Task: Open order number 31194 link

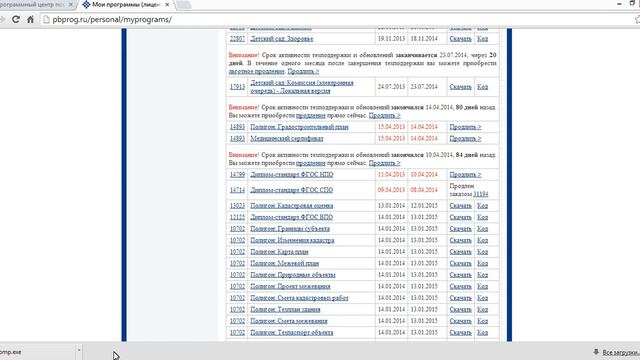Action: (x=480, y=194)
